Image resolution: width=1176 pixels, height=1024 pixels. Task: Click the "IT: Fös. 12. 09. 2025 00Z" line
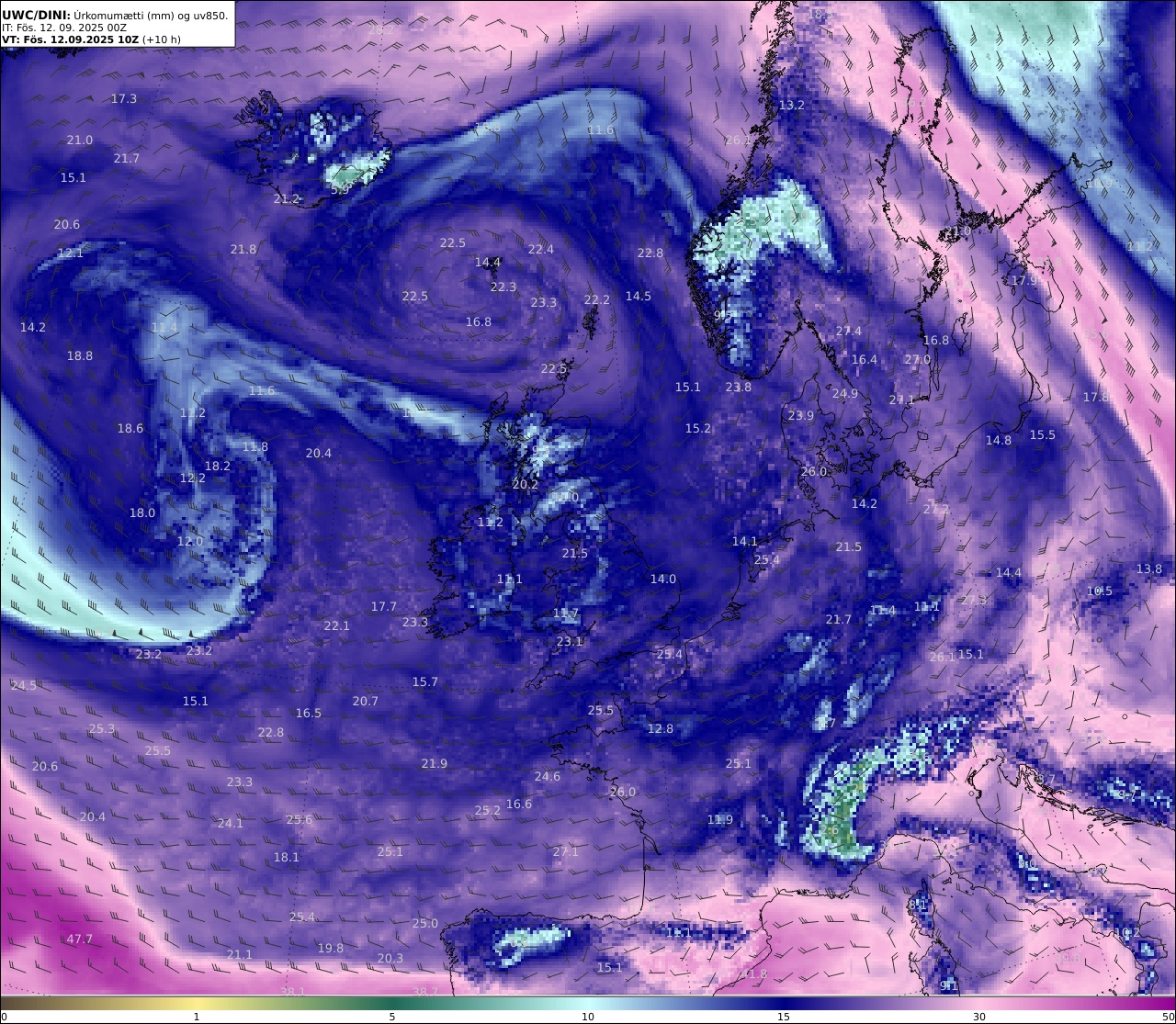tap(64, 28)
